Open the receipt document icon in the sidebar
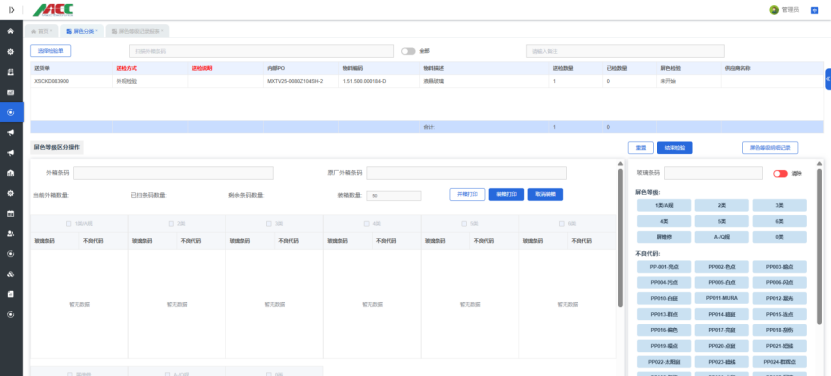The width and height of the screenshot is (831, 376). (11, 72)
